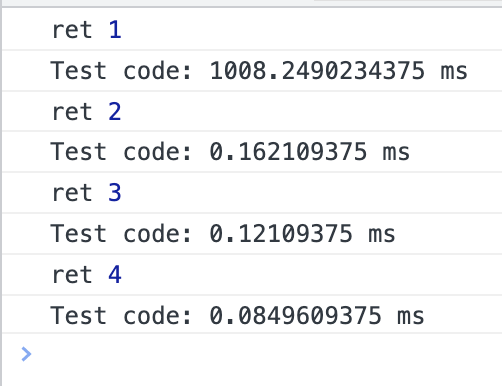The width and height of the screenshot is (502, 386).
Task: Click 'Test code:' label in last timing row
Action: (x=121, y=315)
